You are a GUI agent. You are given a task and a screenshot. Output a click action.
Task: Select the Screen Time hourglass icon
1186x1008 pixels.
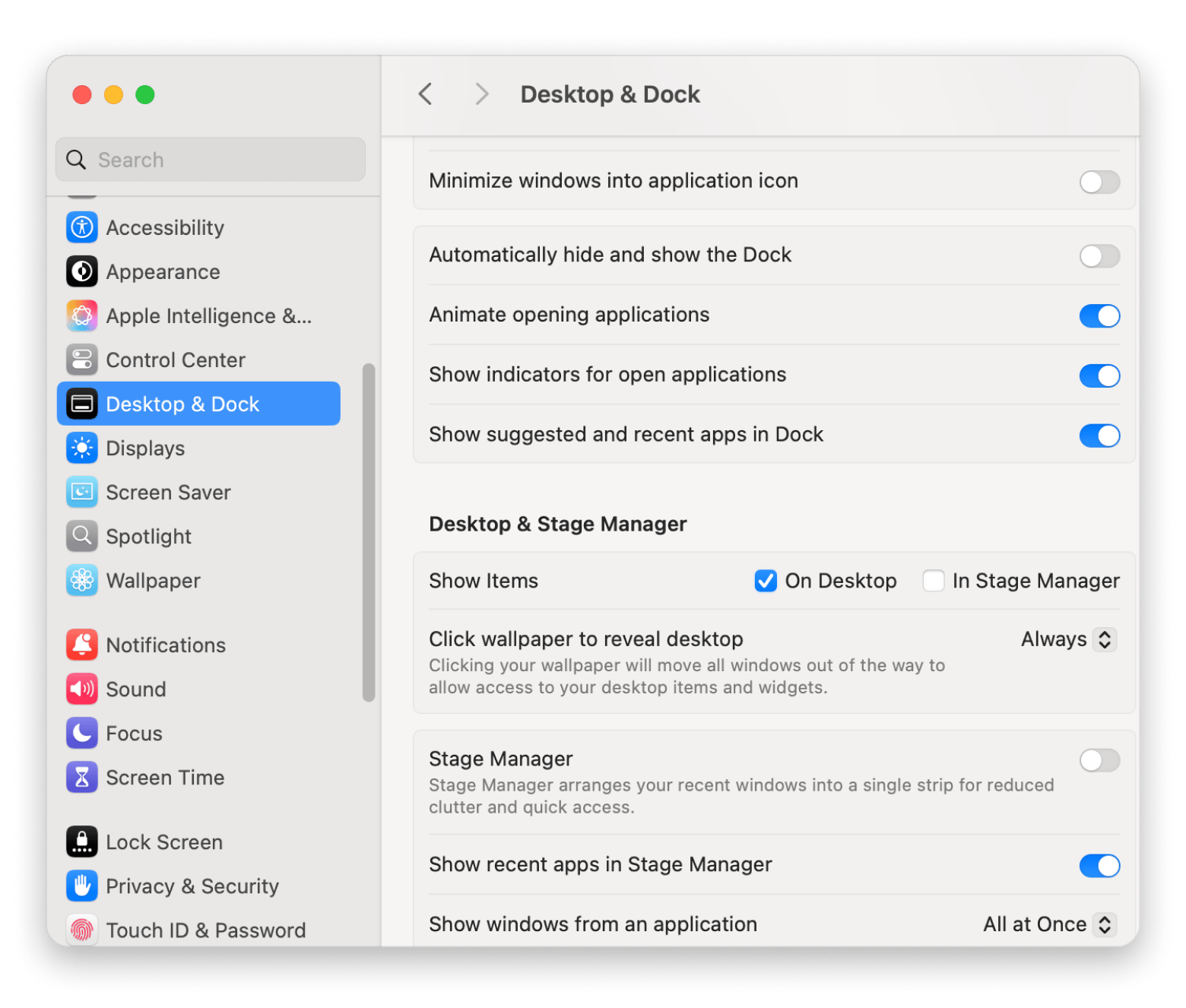[82, 777]
